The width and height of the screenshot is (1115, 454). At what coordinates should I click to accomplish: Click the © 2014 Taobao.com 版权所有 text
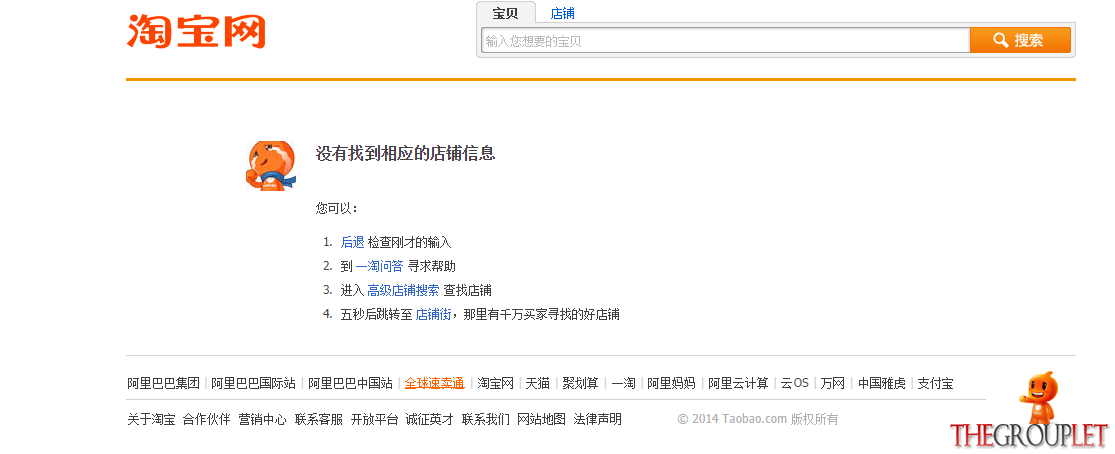point(758,419)
